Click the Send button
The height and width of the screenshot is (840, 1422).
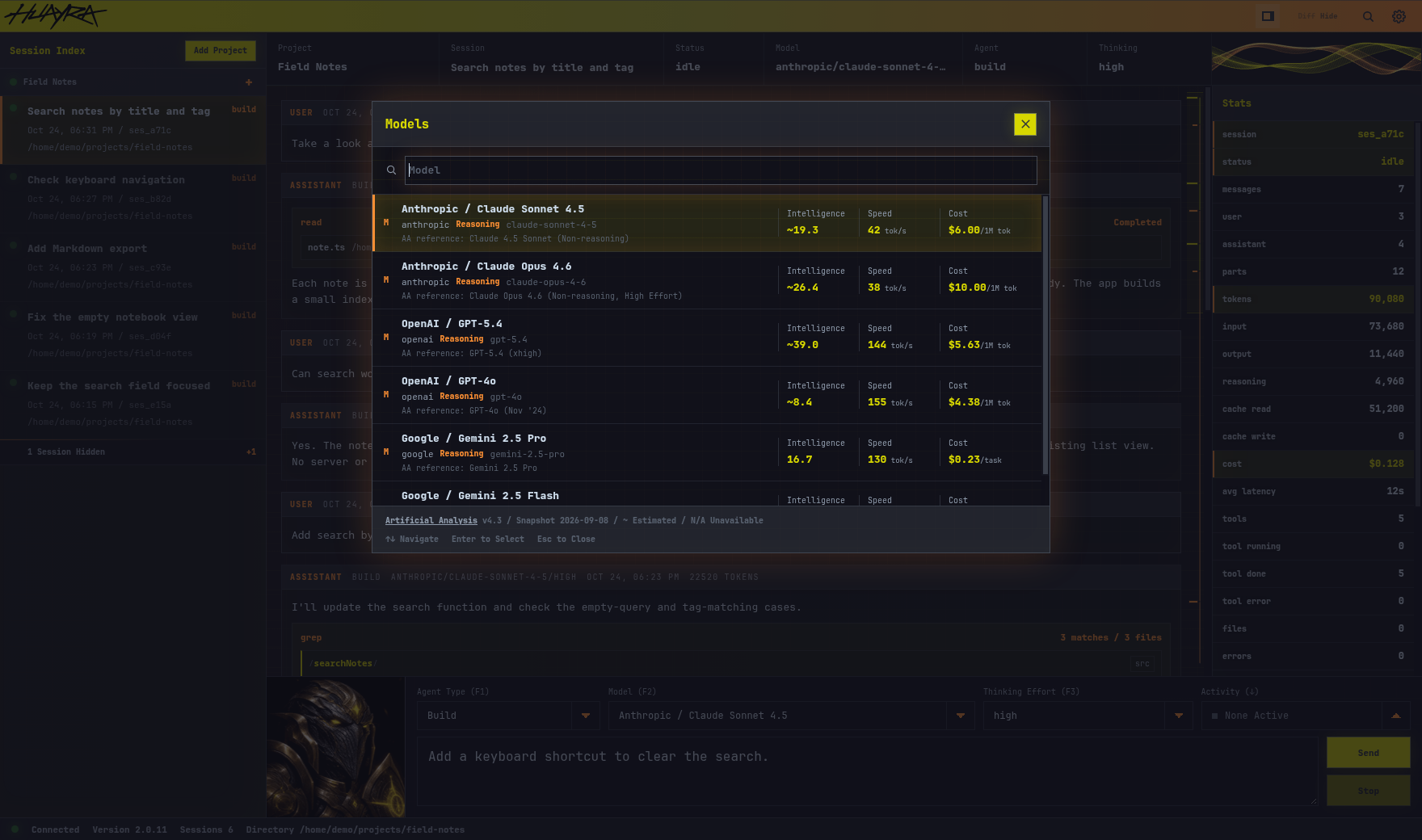click(1368, 753)
